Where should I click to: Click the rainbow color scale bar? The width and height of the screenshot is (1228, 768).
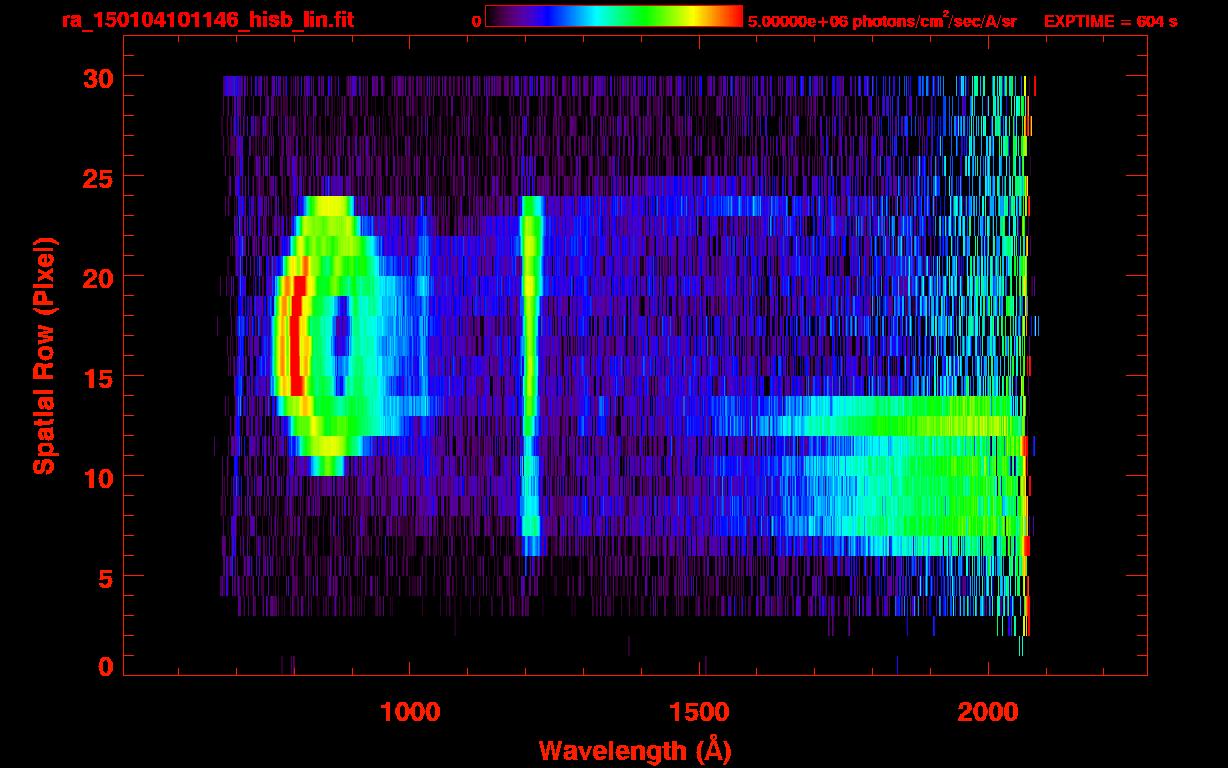coord(614,16)
